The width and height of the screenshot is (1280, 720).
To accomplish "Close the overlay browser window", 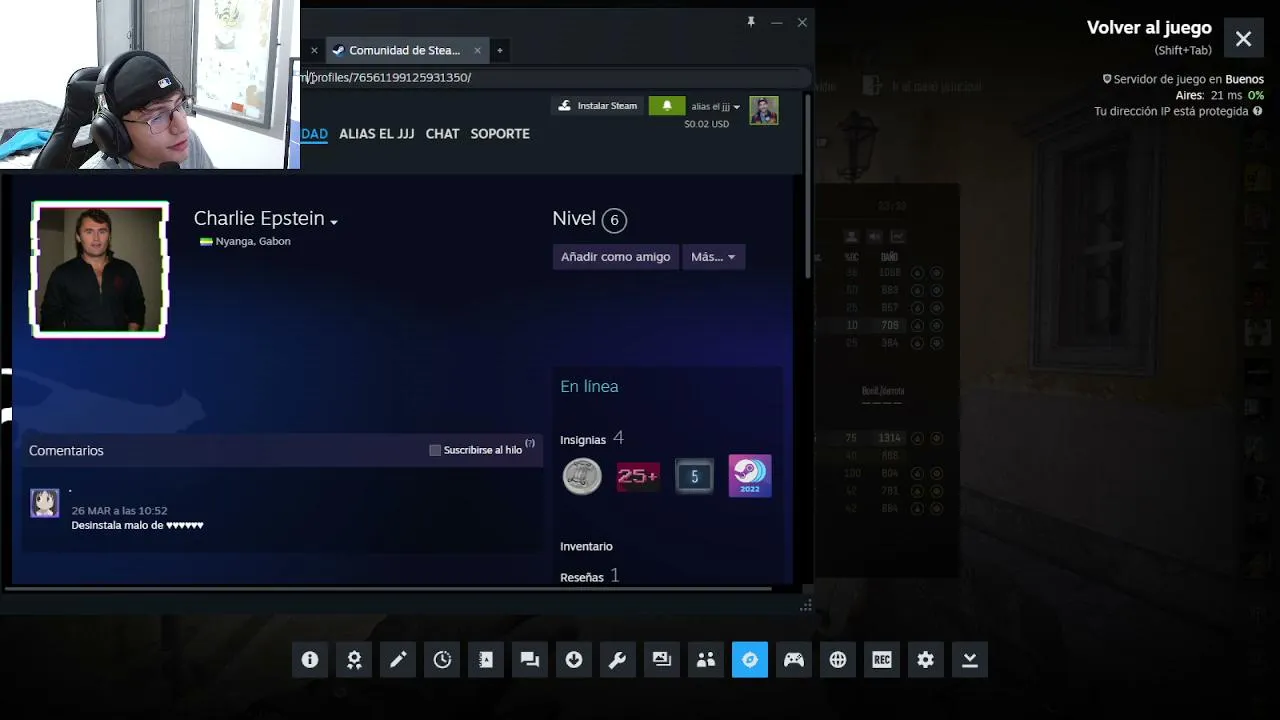I will pos(802,22).
